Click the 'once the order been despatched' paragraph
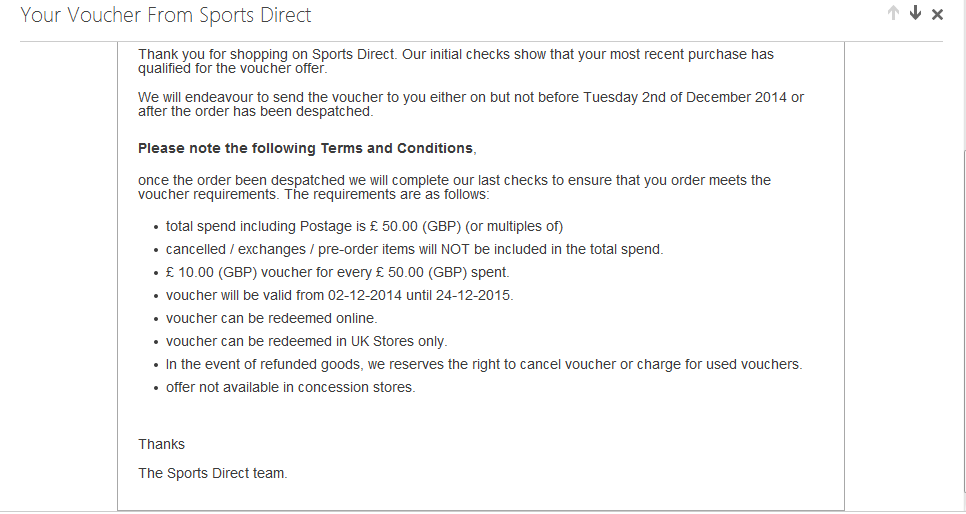This screenshot has height=514, width=966. click(x=454, y=187)
